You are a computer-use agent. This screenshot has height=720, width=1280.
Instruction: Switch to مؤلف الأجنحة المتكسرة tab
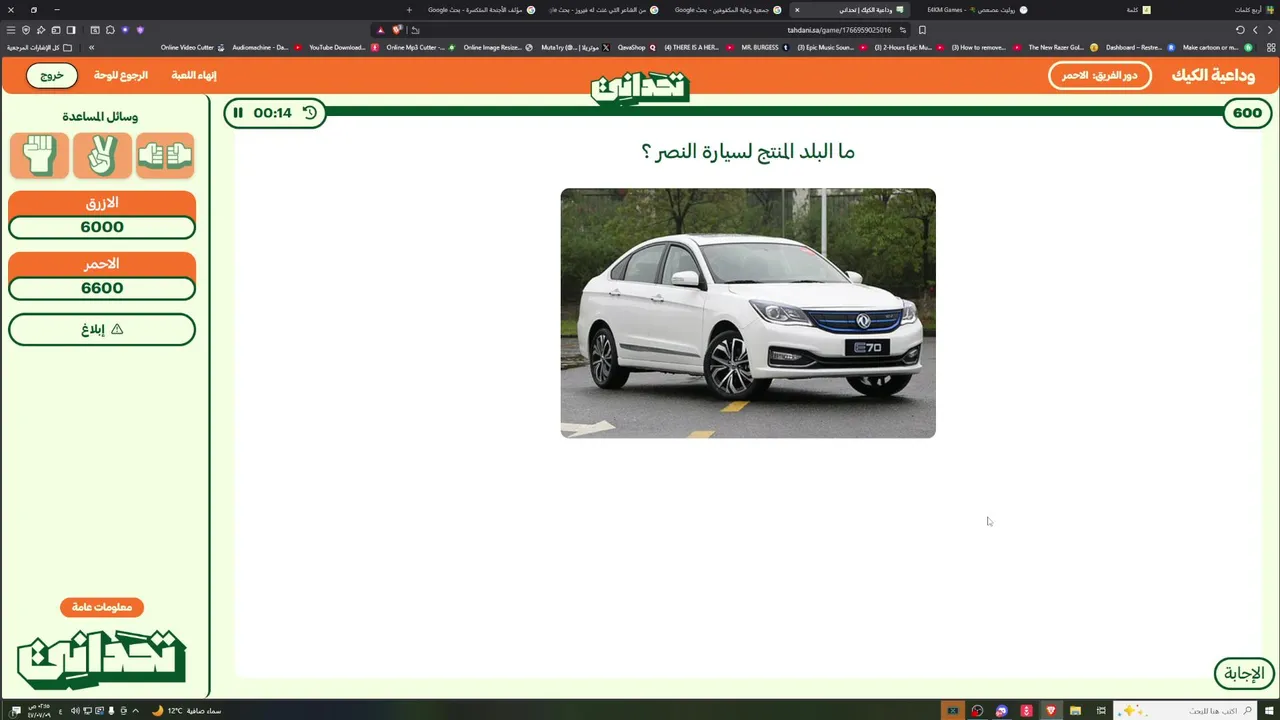click(x=482, y=10)
